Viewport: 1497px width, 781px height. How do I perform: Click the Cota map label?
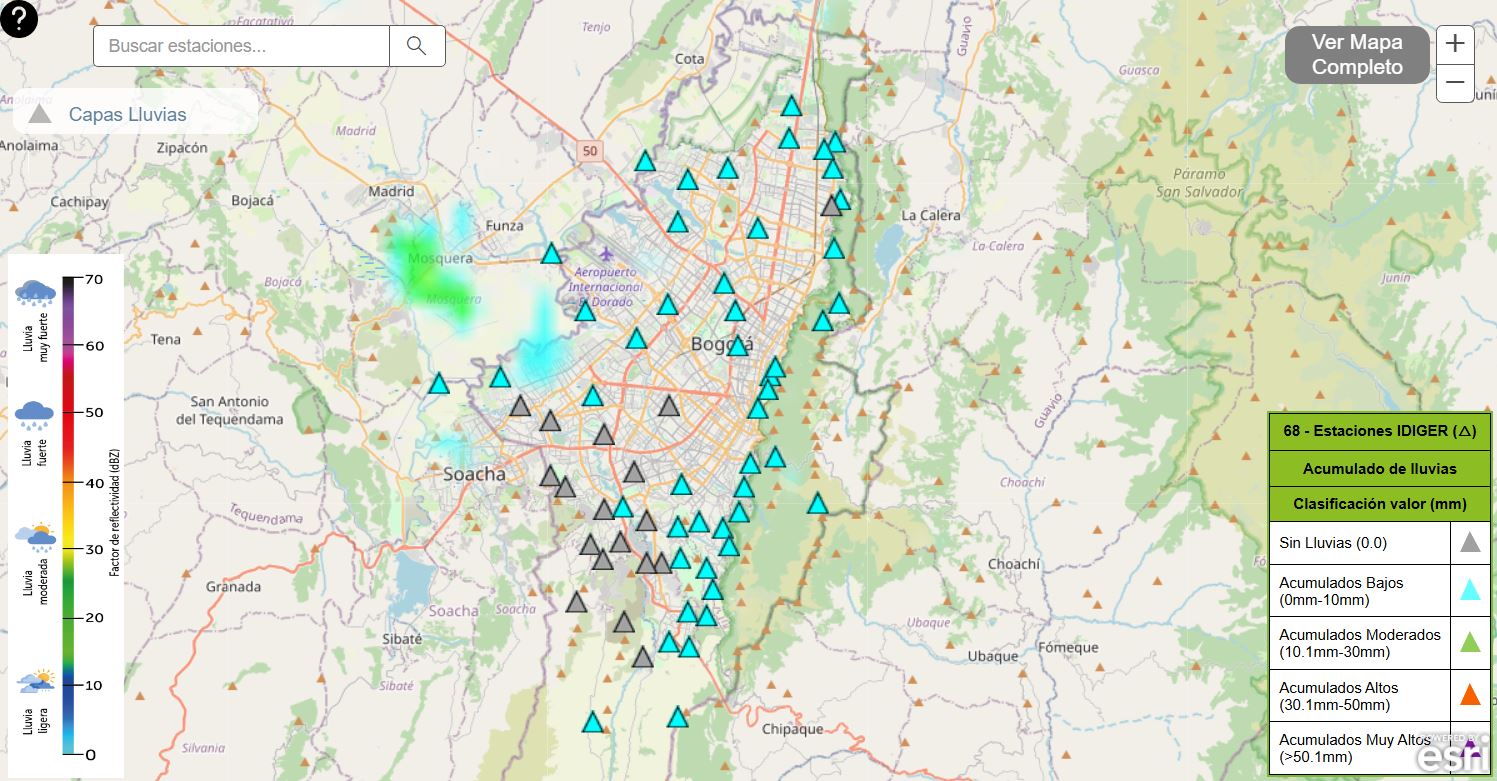point(690,59)
